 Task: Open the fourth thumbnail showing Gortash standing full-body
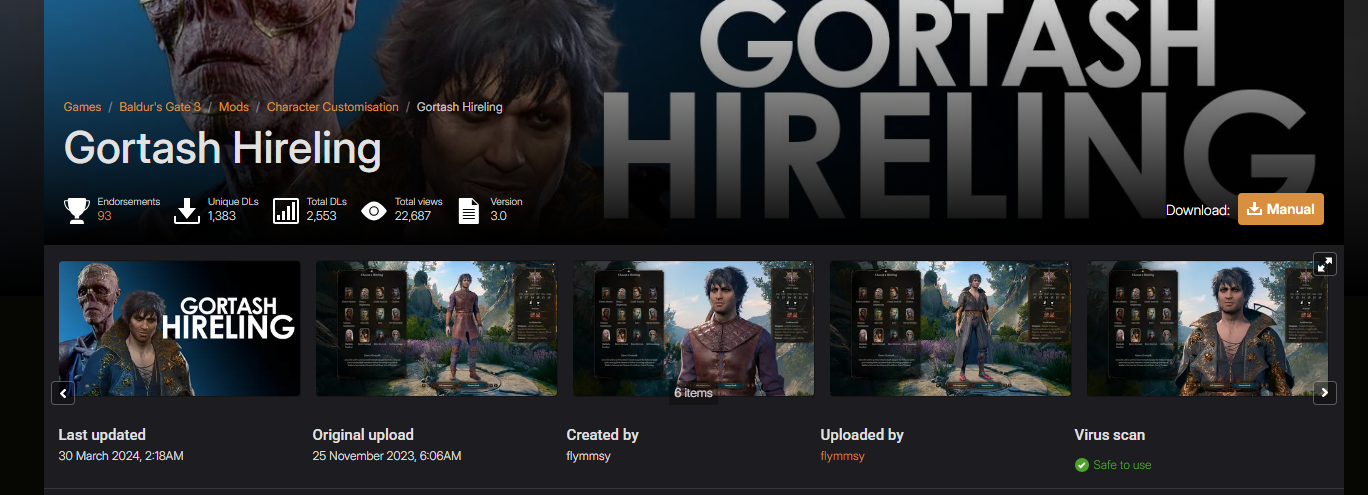(950, 328)
